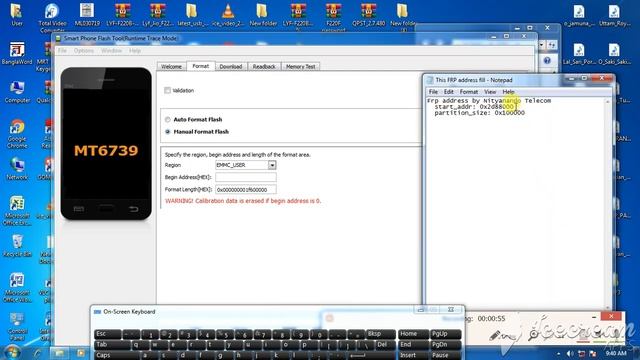640x360 pixels.
Task: Open the Network desktop icon
Action: (x=17, y=169)
